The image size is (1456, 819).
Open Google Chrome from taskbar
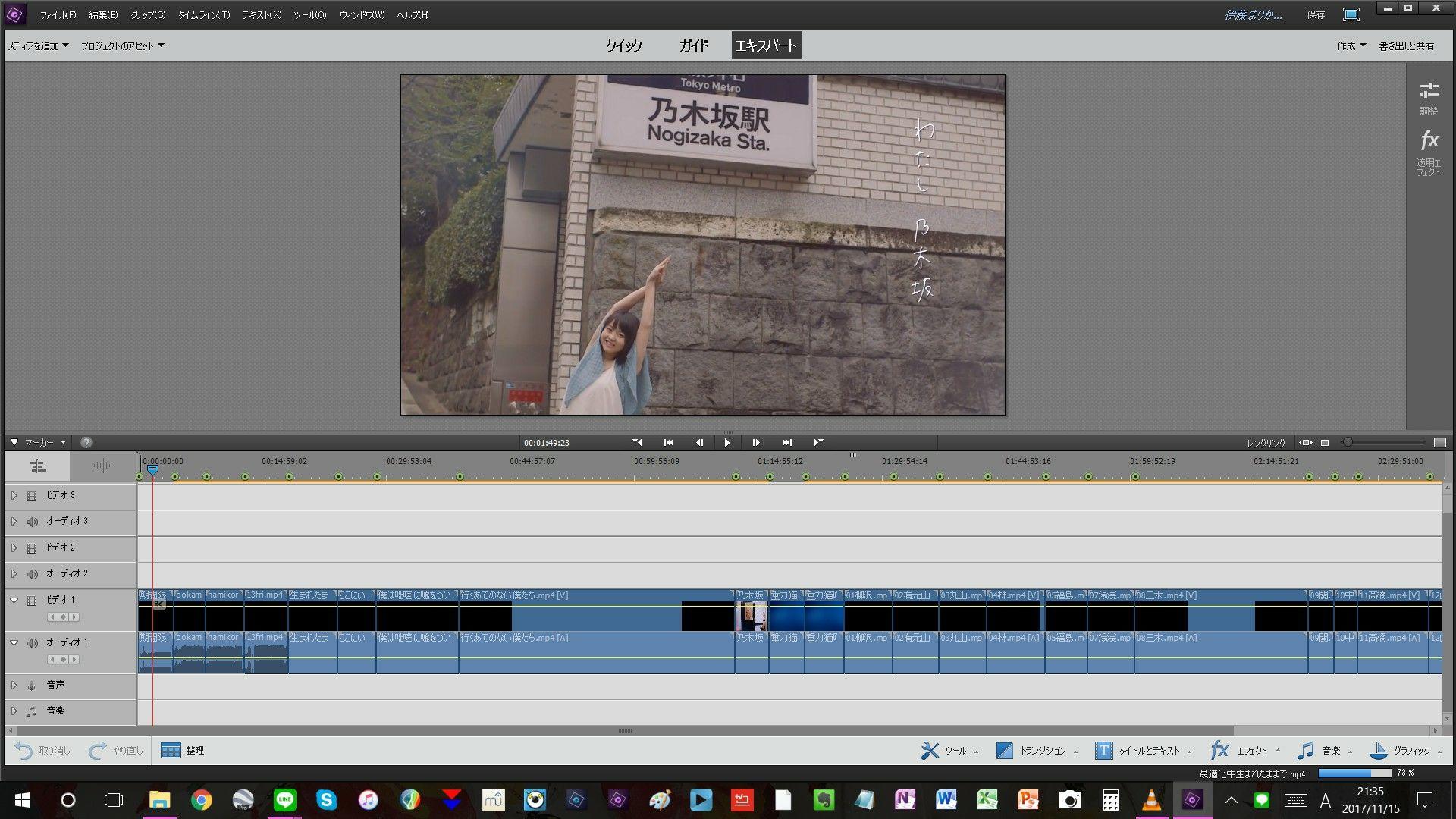[x=201, y=799]
